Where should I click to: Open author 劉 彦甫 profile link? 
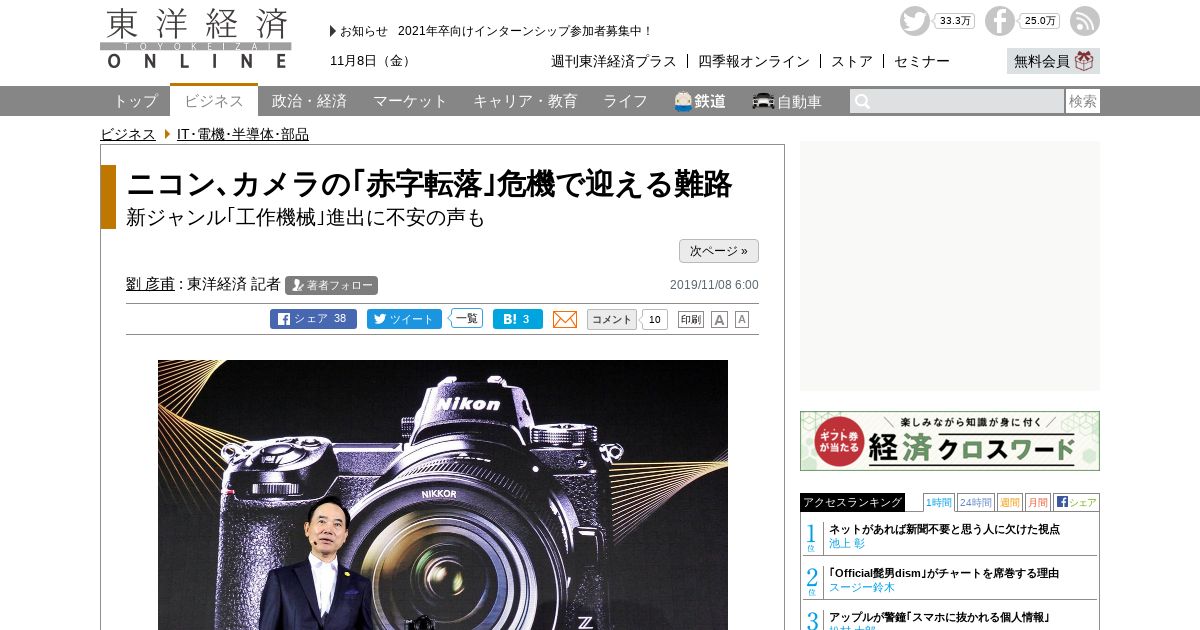tap(150, 284)
